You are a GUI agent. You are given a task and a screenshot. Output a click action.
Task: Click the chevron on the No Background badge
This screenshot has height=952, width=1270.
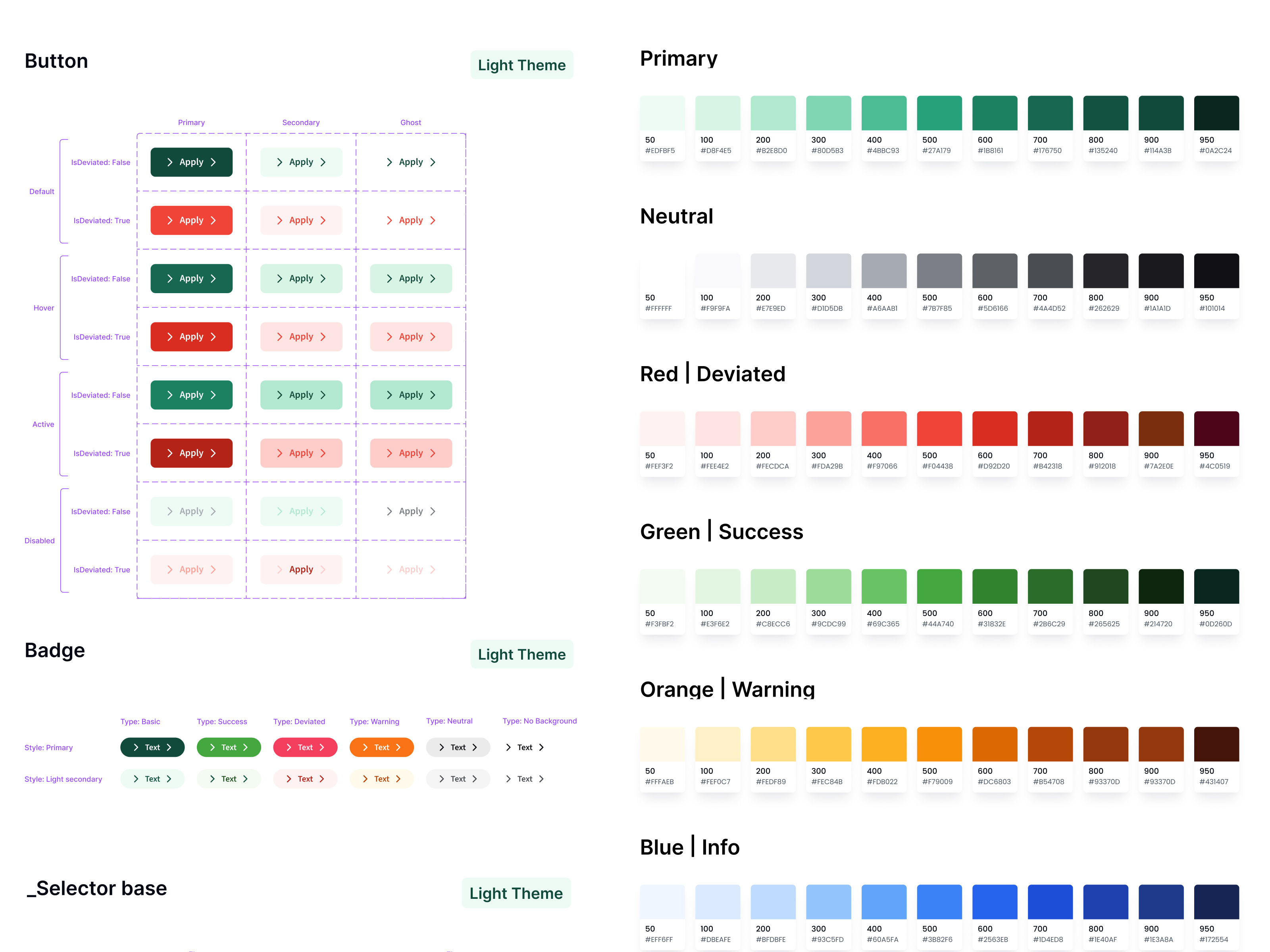509,747
